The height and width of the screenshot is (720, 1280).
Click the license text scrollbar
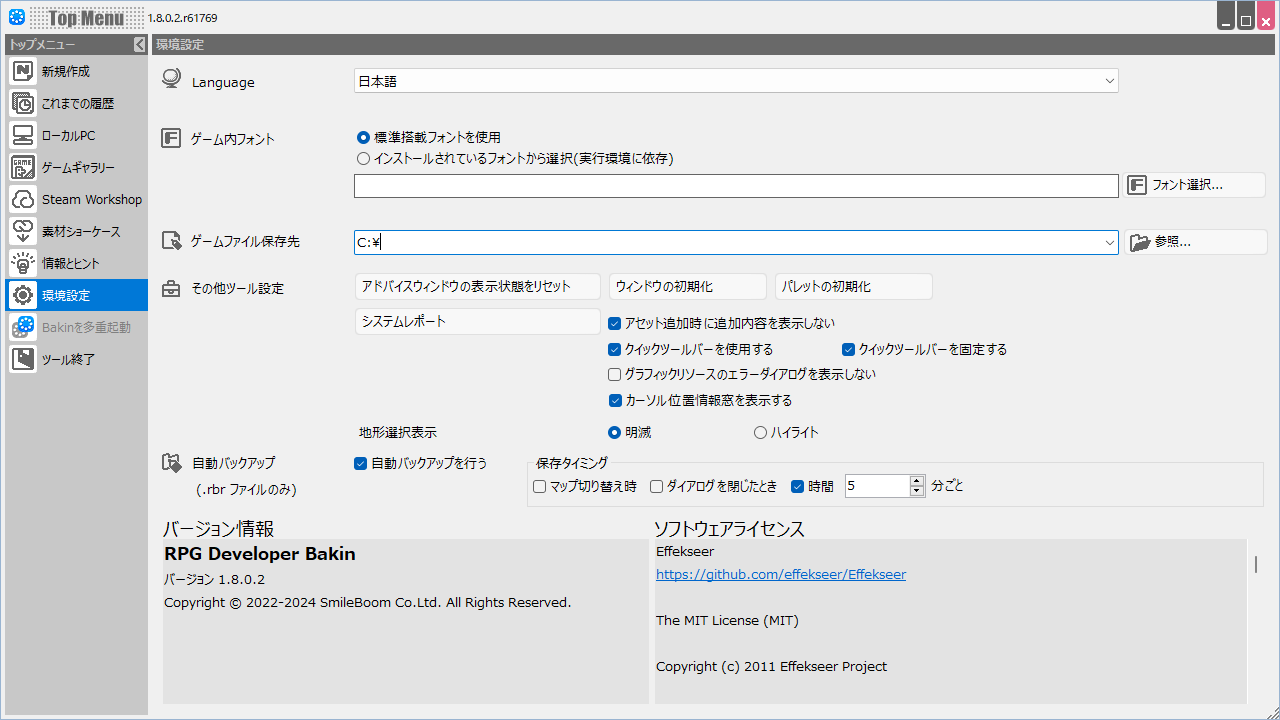1256,565
